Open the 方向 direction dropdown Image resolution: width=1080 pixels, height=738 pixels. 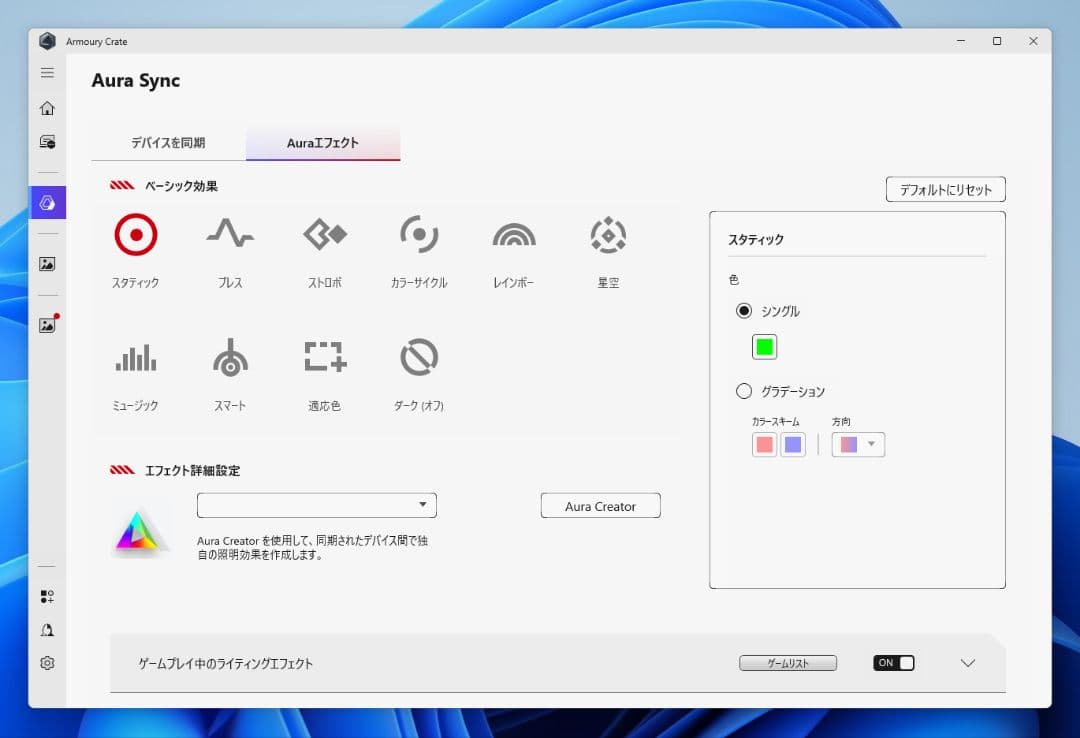pyautogui.click(x=857, y=444)
